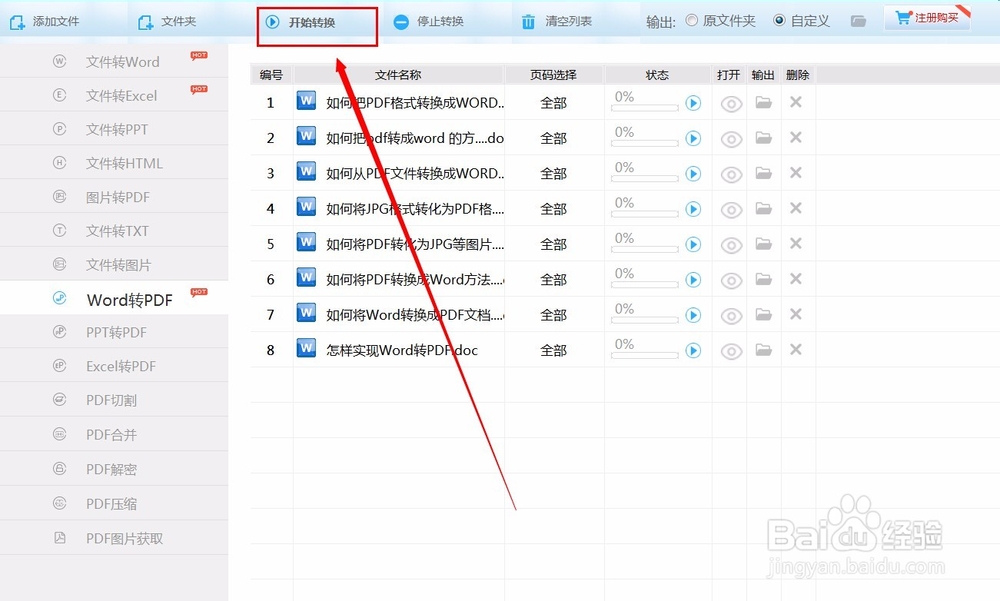Clear the list with 清空列表
1000x601 pixels.
click(557, 22)
